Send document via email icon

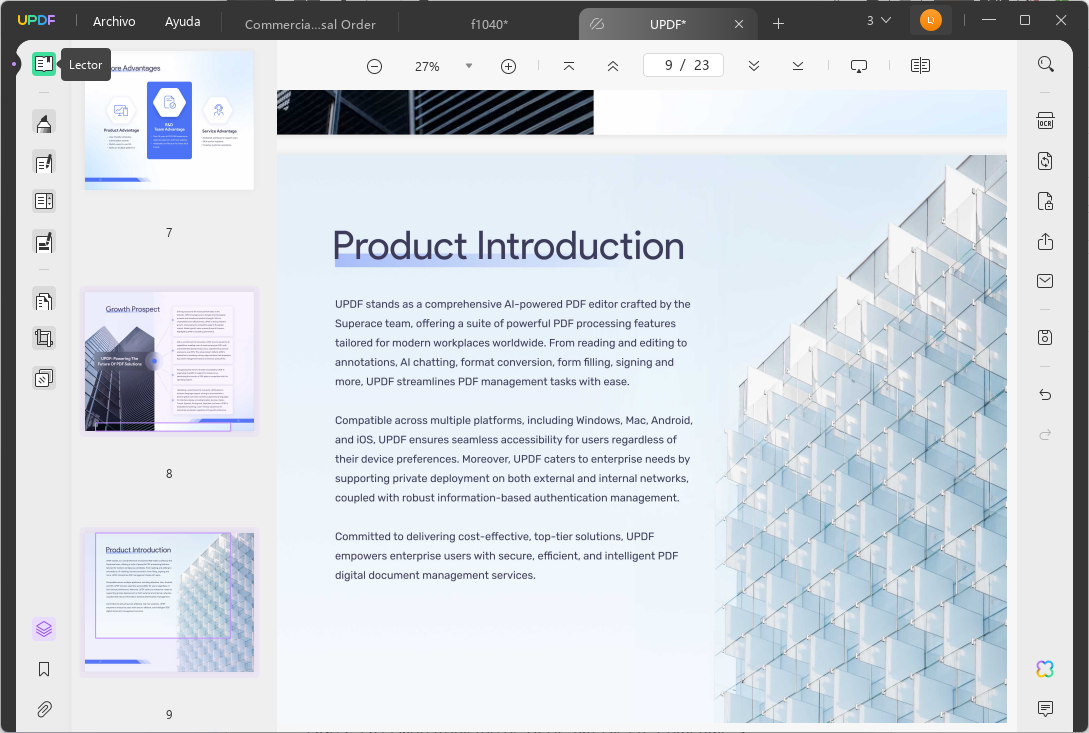(1045, 281)
